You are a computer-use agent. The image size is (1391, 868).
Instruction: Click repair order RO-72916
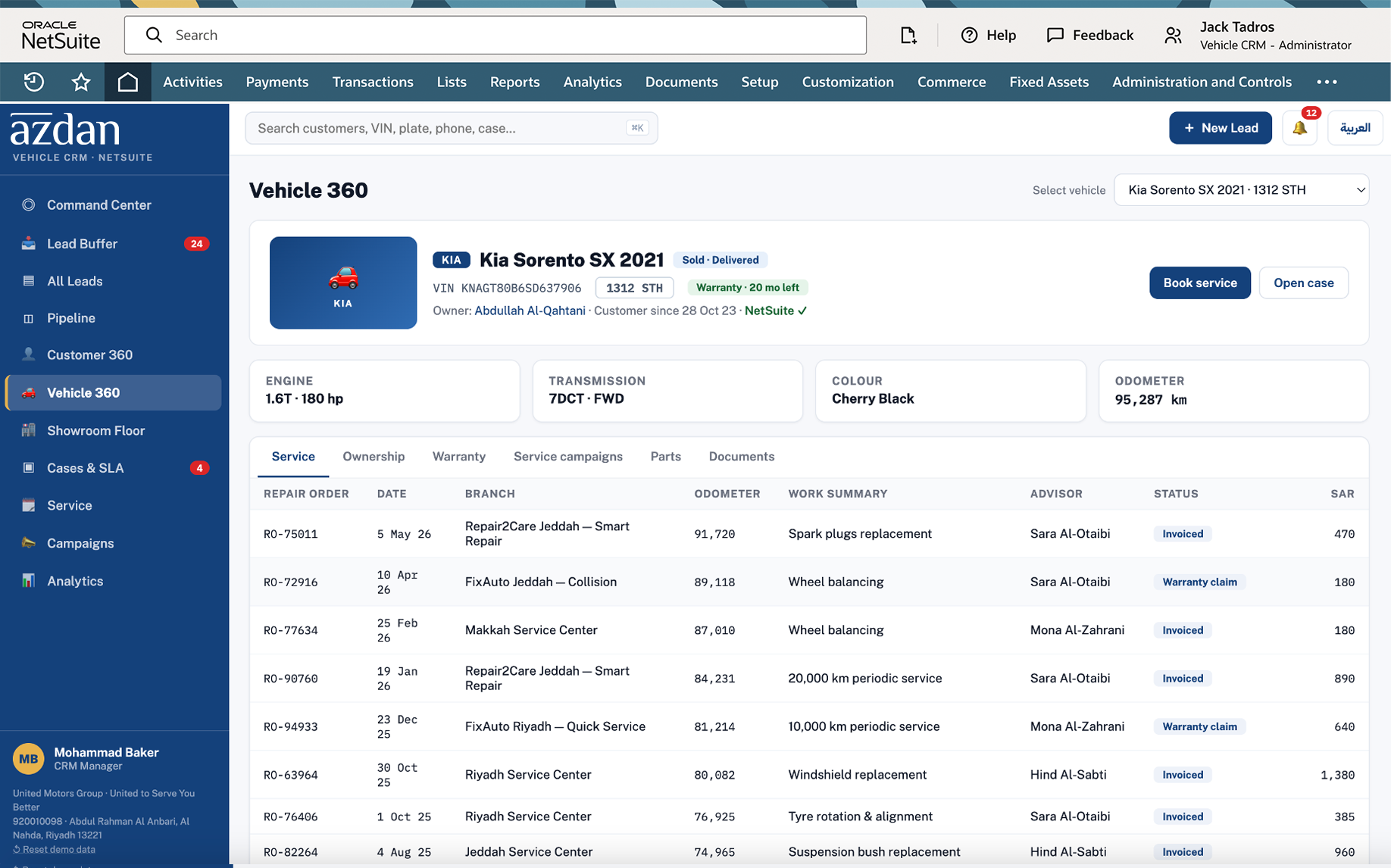pyautogui.click(x=291, y=582)
